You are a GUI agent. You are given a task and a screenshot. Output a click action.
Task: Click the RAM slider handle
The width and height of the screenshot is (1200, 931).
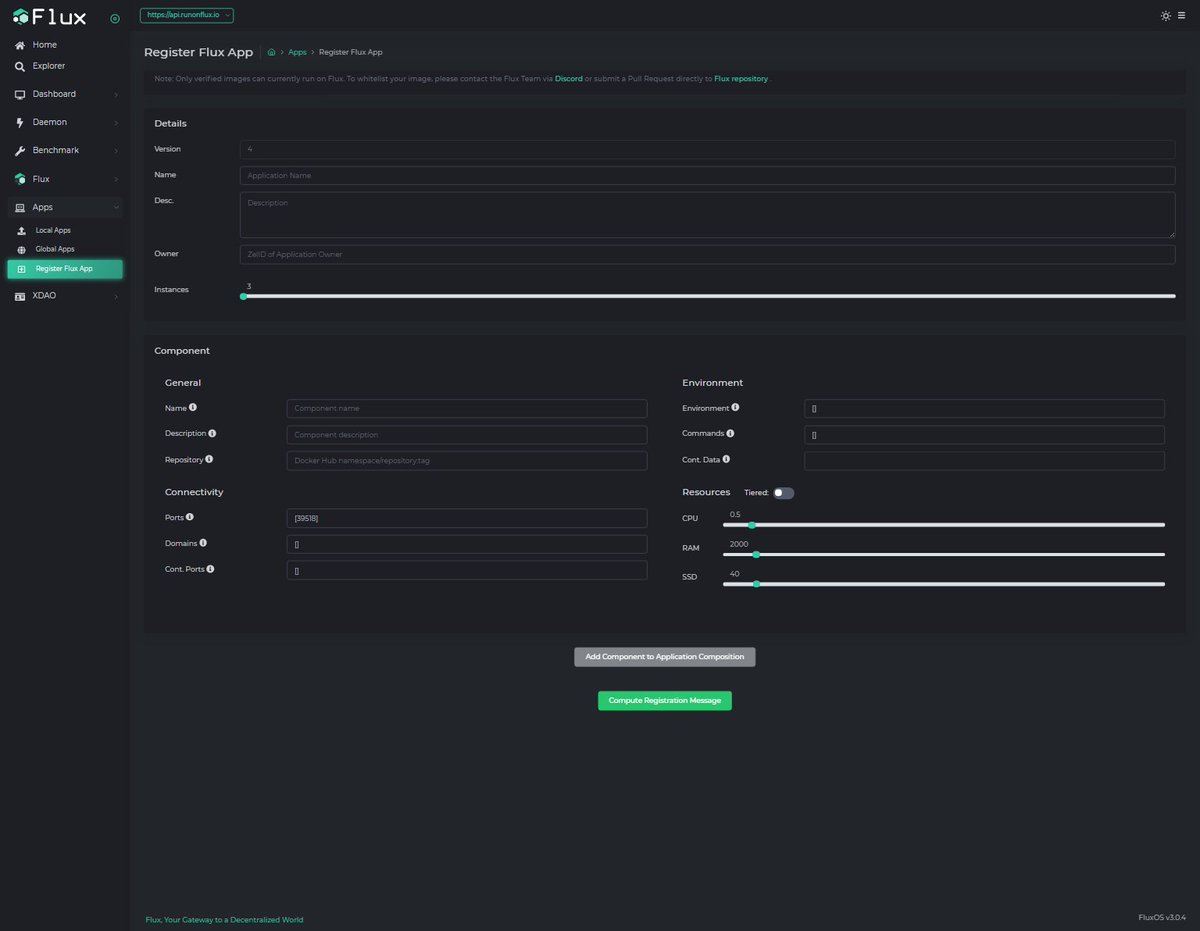[756, 554]
